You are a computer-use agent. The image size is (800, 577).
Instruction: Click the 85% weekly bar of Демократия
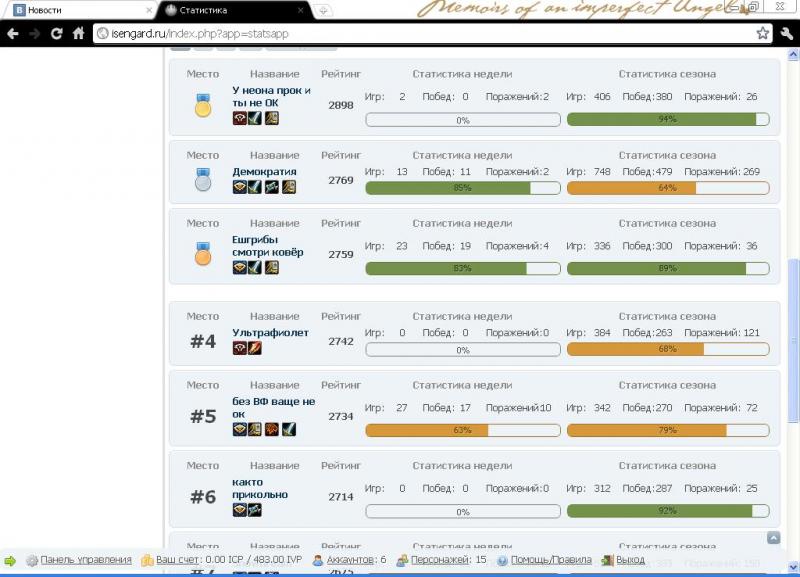click(x=463, y=188)
